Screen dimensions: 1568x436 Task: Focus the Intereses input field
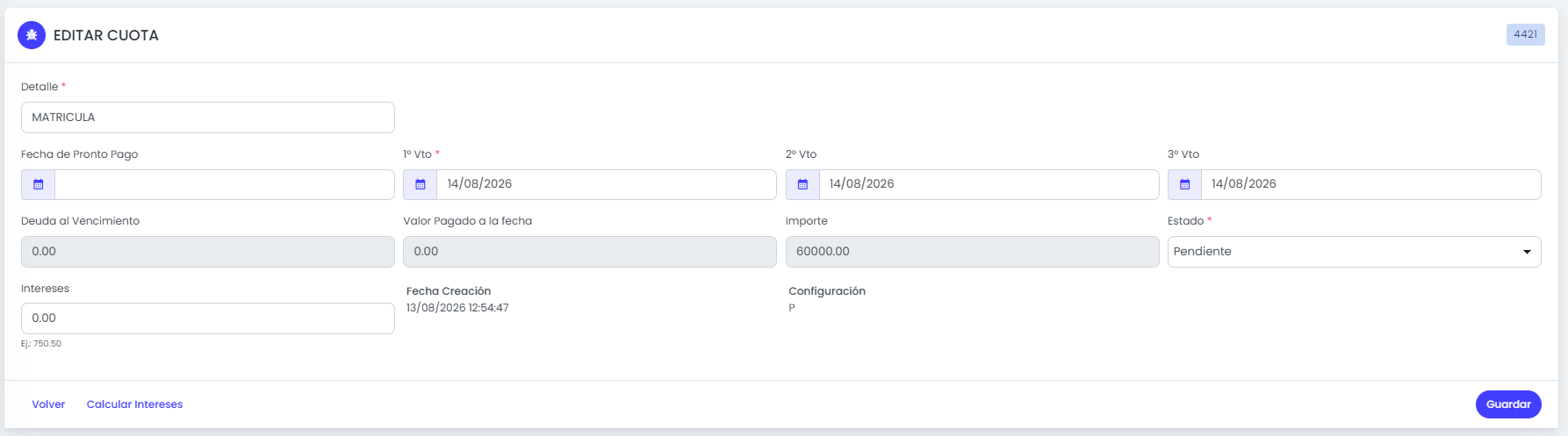[x=208, y=318]
